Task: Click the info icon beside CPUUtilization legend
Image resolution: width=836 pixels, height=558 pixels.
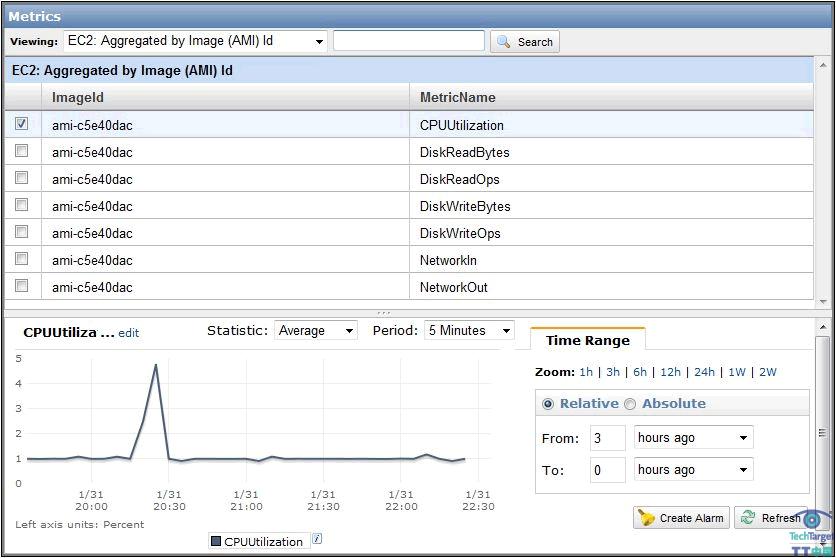Action: (x=317, y=539)
